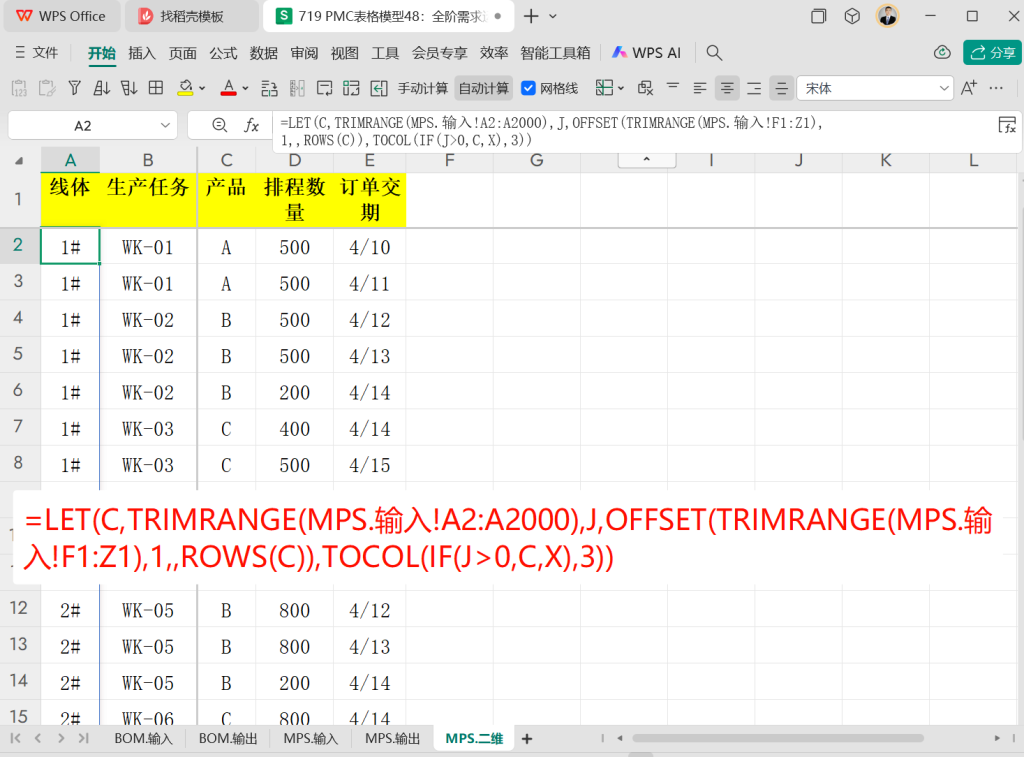Open the freeze panes dropdown arrow

click(621, 88)
